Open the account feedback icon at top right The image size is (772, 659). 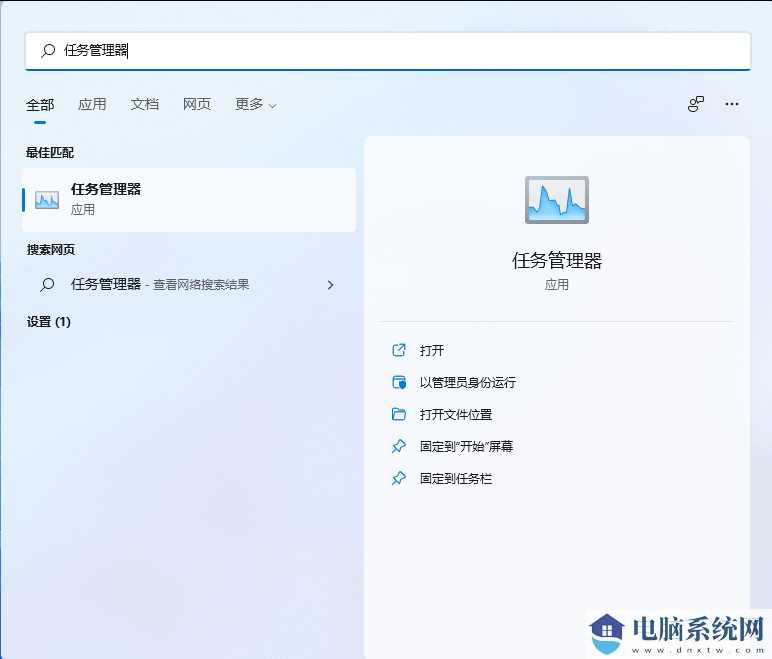pyautogui.click(x=696, y=104)
